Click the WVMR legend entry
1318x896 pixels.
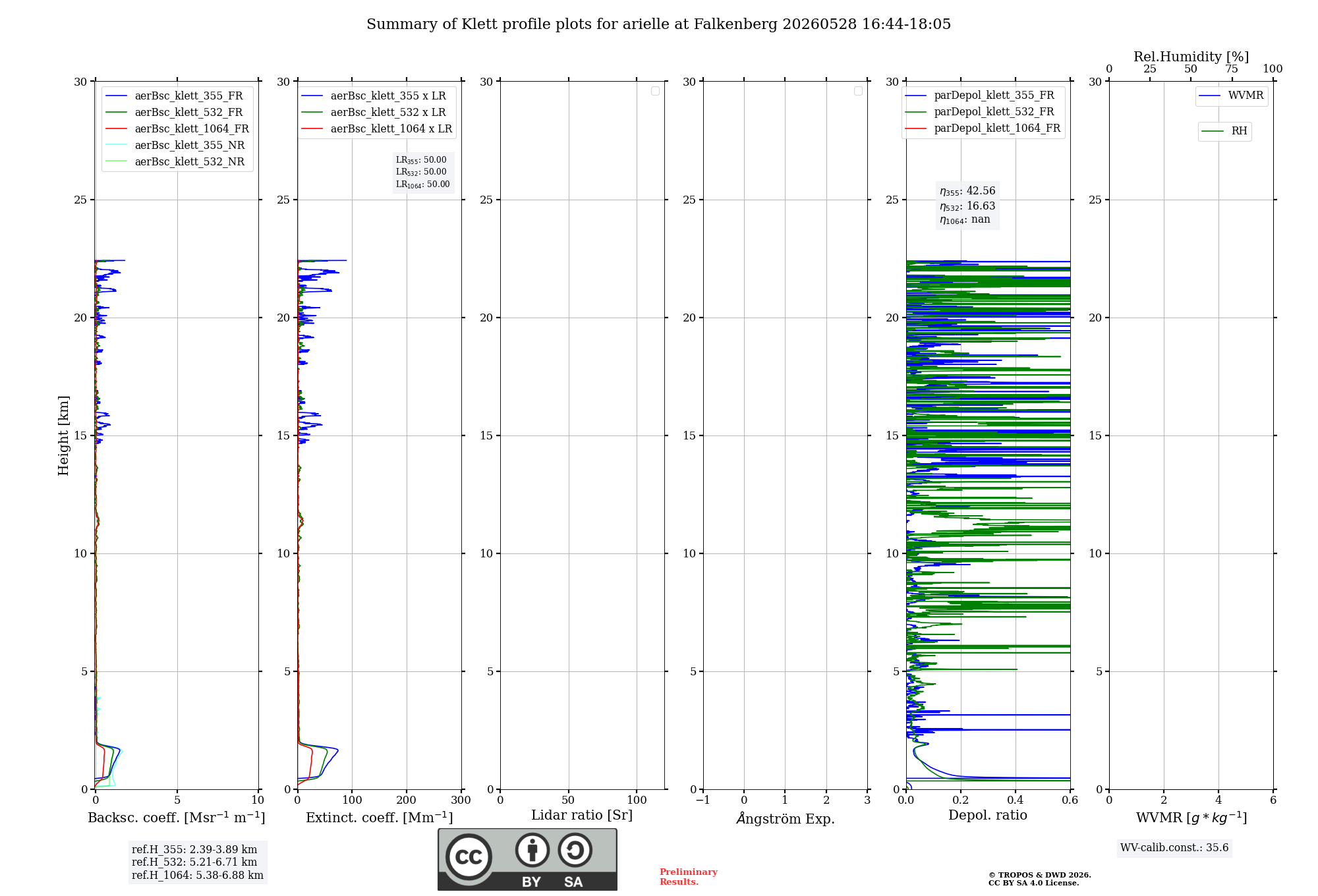[x=1232, y=96]
